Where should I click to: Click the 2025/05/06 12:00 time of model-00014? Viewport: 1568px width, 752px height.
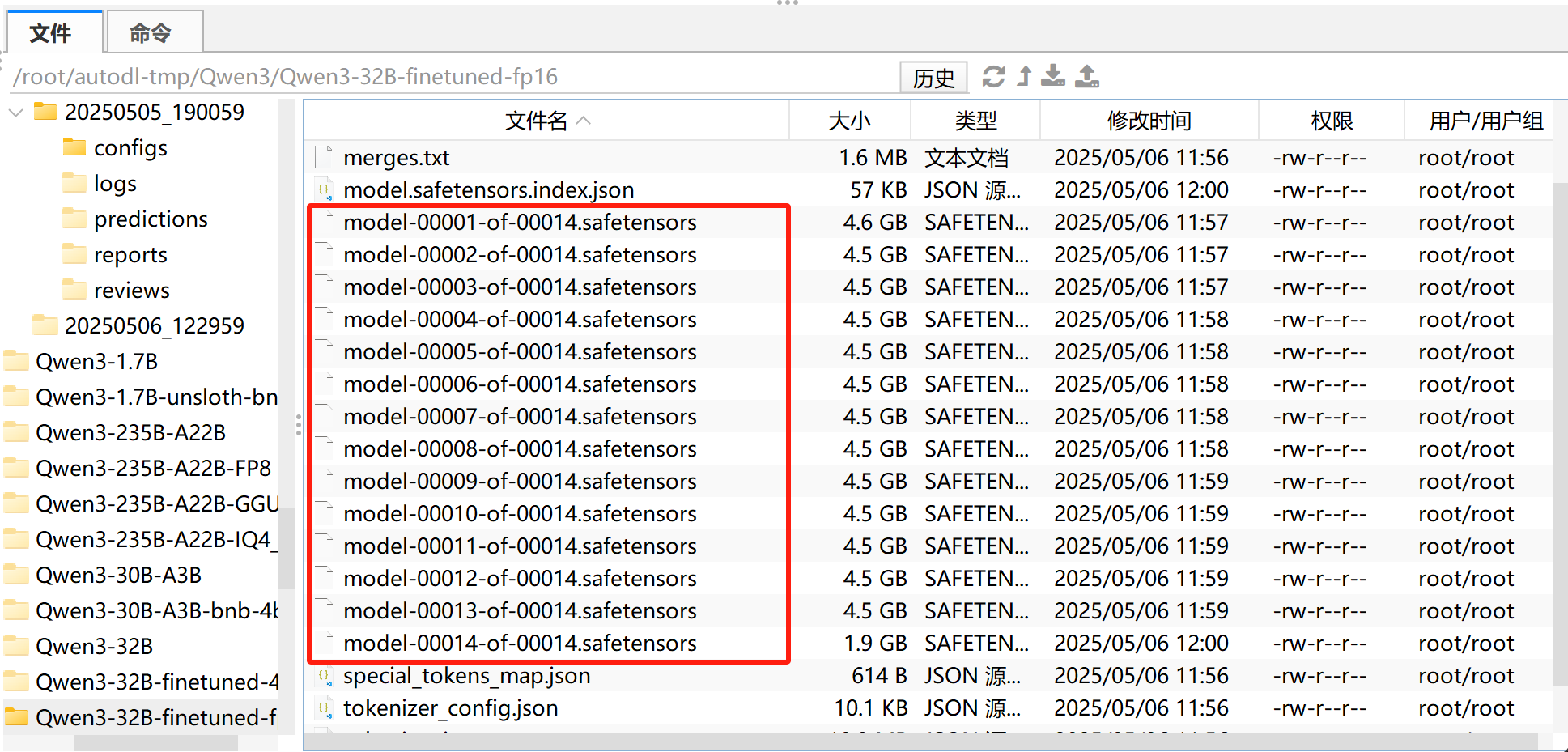1141,643
